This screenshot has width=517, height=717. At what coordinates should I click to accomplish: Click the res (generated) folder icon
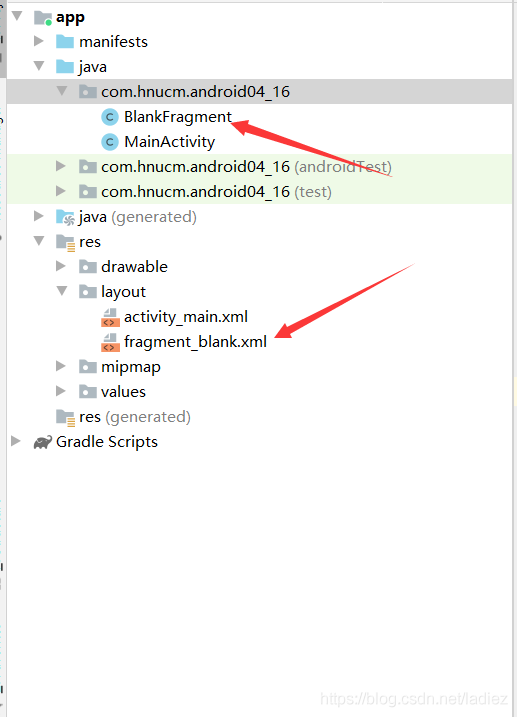(65, 417)
